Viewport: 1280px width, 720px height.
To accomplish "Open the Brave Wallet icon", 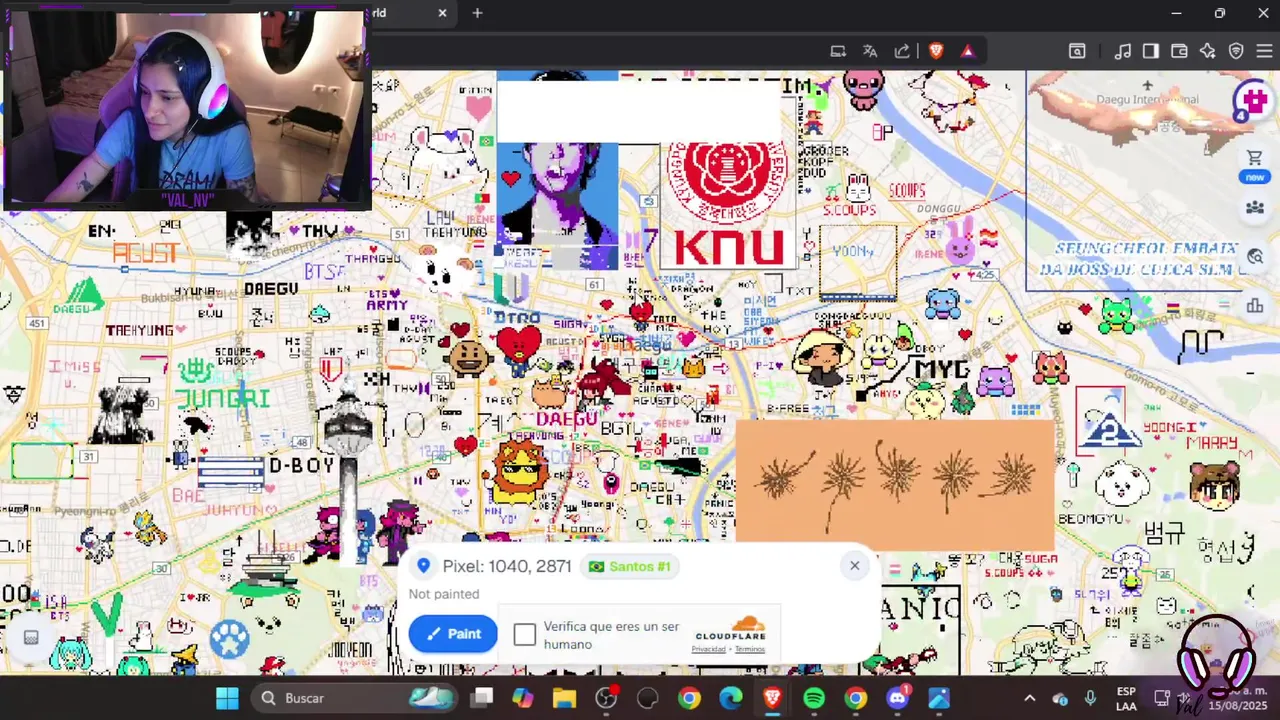I will tap(1179, 51).
